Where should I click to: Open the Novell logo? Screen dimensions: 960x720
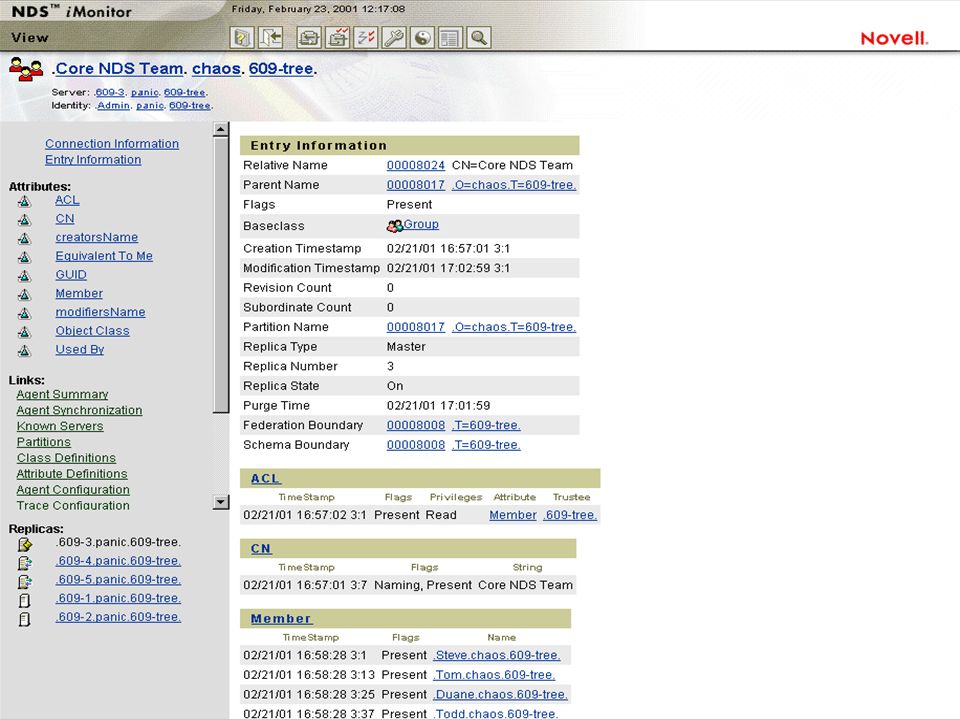(x=894, y=38)
